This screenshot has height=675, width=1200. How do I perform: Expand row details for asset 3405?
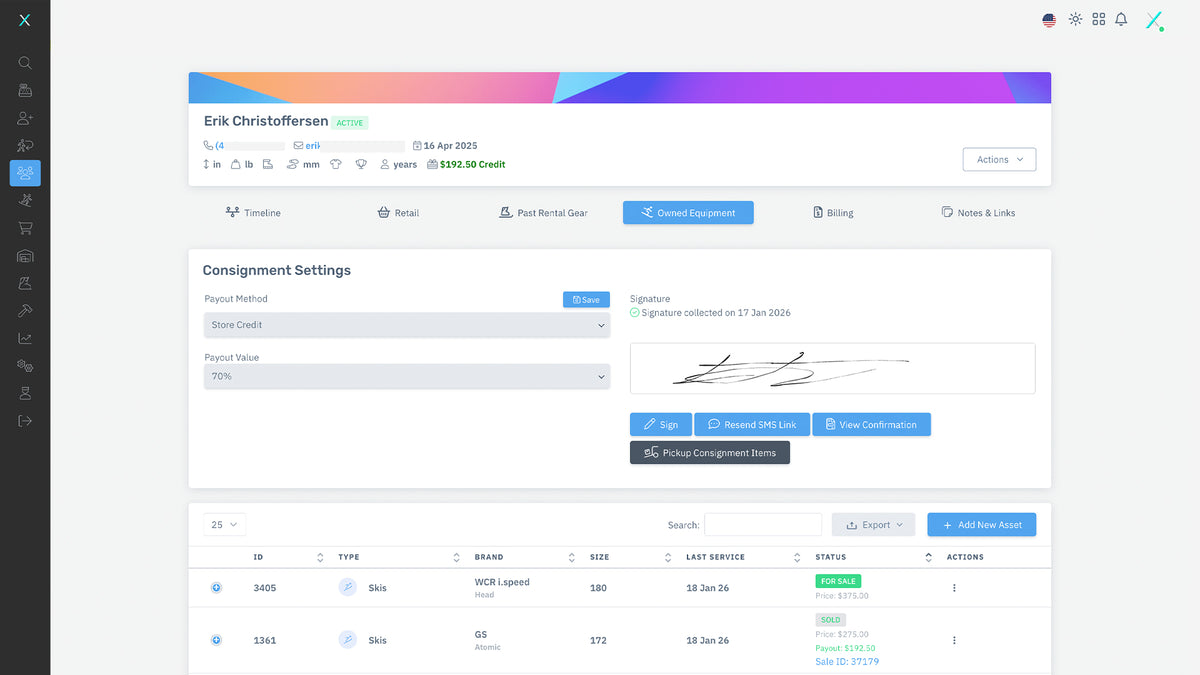click(216, 588)
